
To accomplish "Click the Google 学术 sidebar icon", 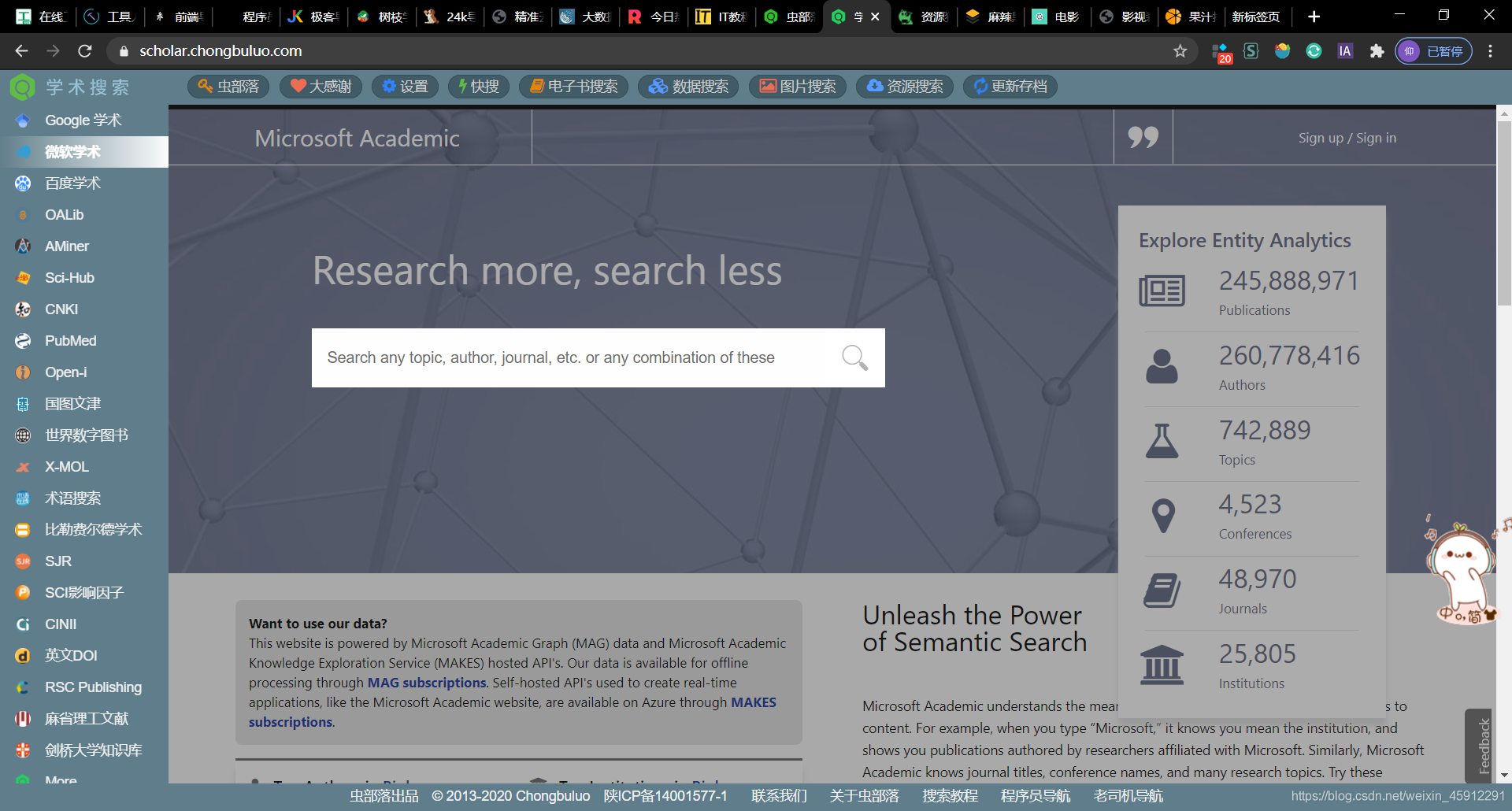I will (23, 120).
